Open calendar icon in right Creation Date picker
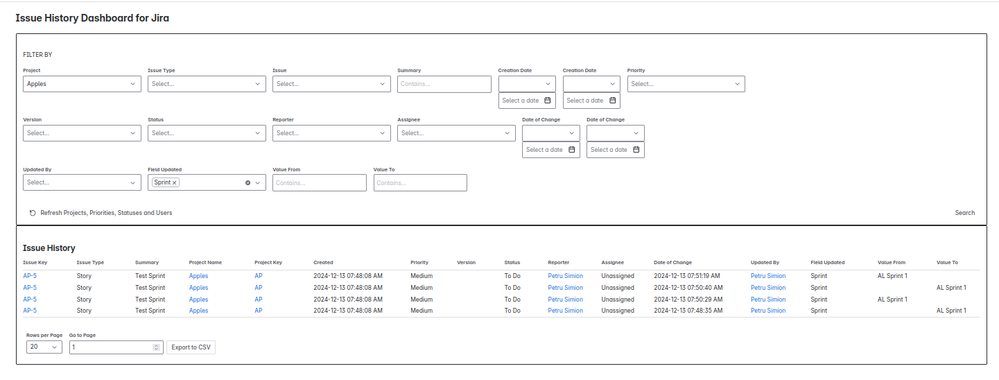 (x=612, y=100)
